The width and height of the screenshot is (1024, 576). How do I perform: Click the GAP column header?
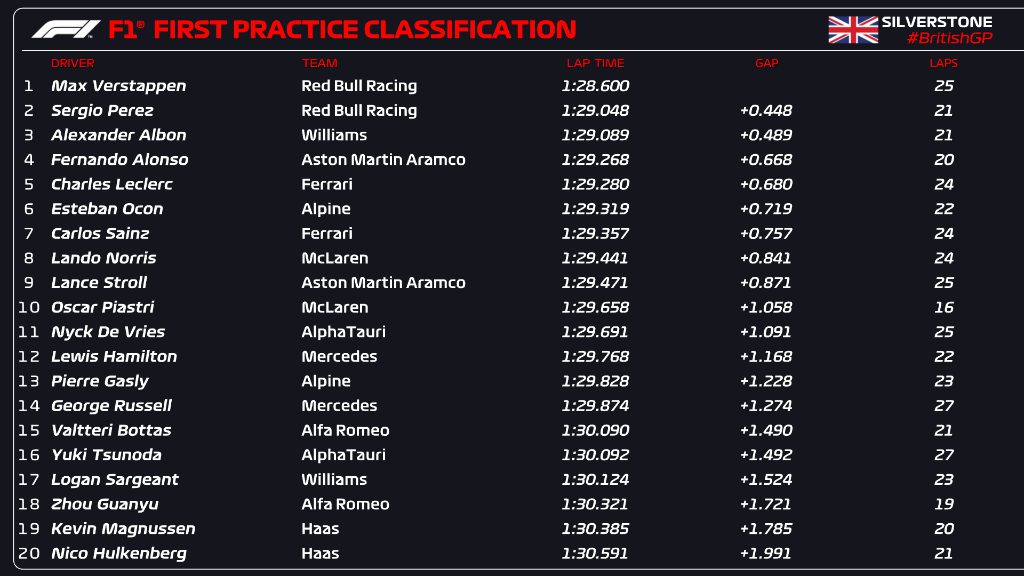point(766,63)
